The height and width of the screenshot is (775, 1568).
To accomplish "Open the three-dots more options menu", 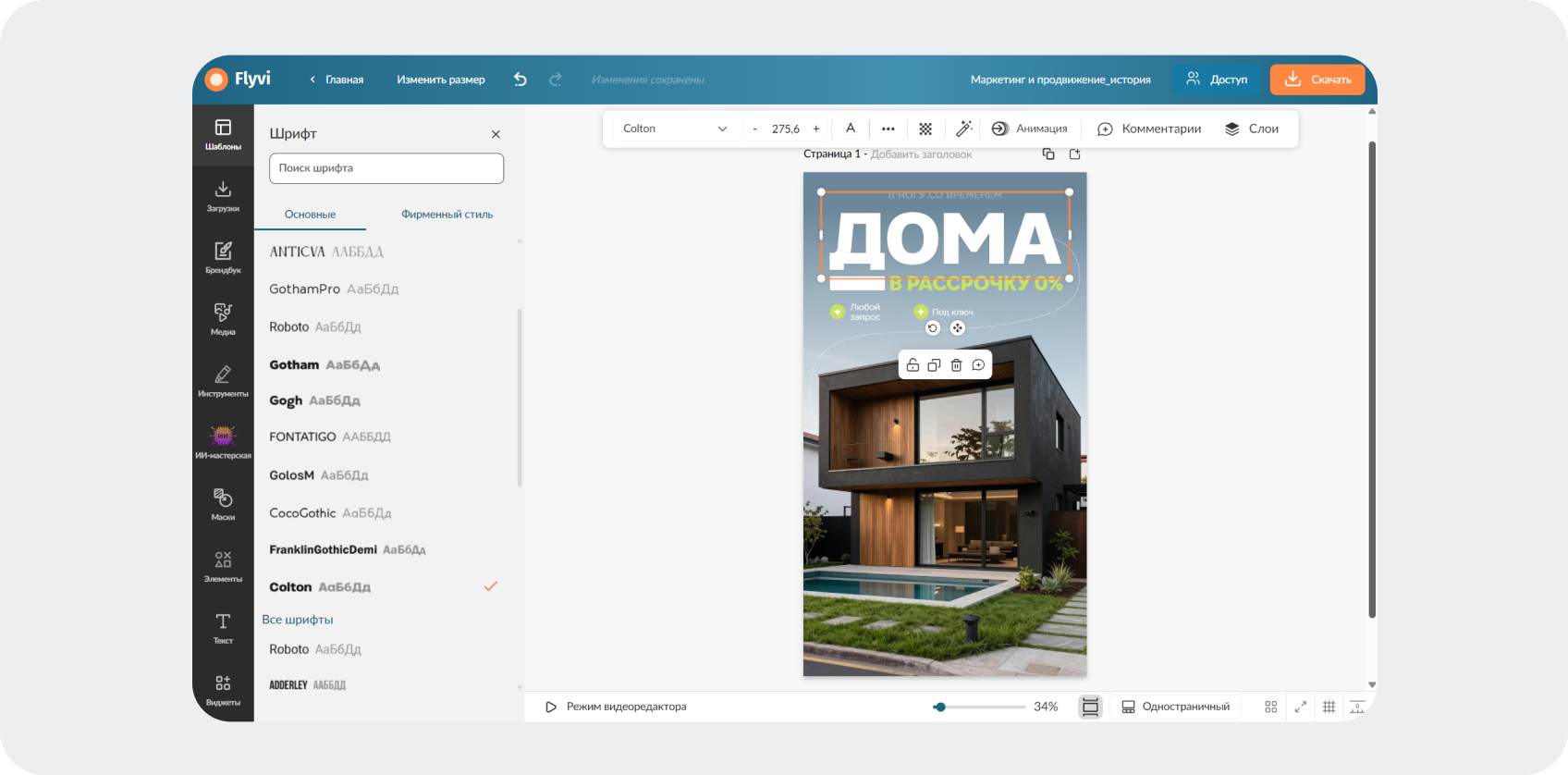I will 888,129.
